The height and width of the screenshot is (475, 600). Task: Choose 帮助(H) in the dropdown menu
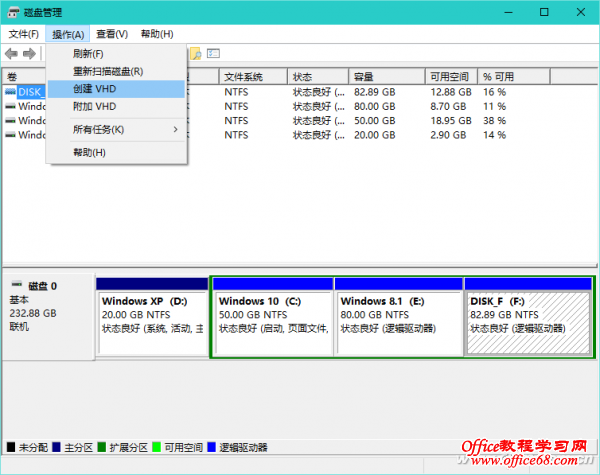tap(116, 152)
